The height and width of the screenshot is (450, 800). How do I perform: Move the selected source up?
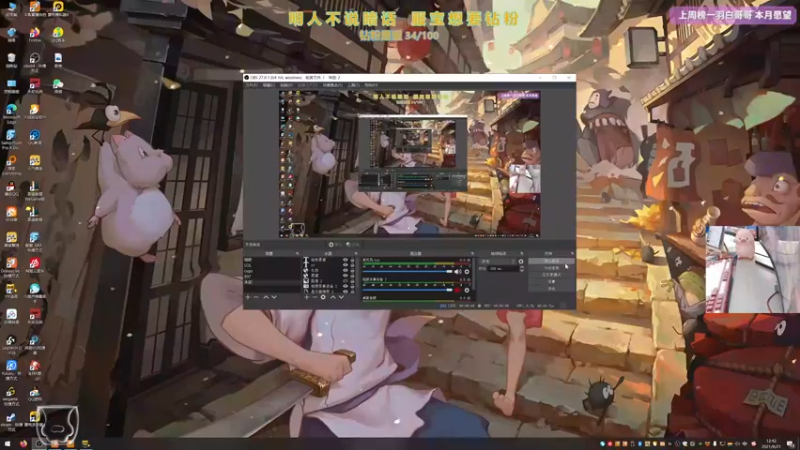333,297
